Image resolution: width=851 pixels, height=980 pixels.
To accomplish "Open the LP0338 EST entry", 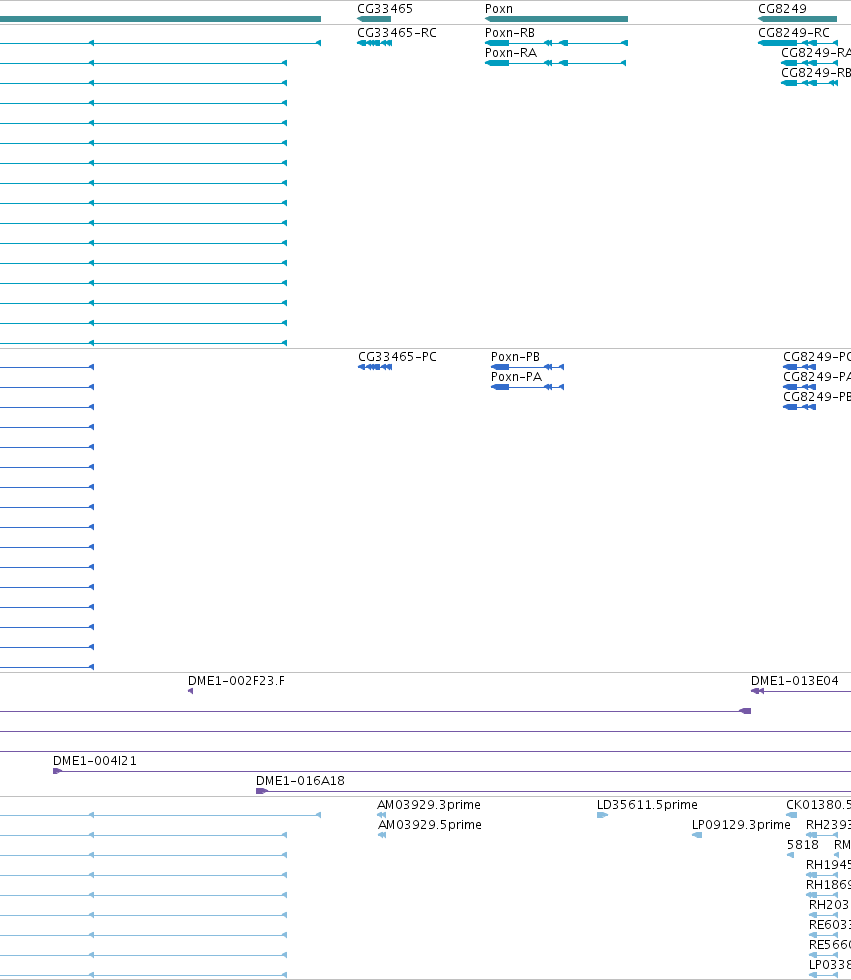I will 824,975.
